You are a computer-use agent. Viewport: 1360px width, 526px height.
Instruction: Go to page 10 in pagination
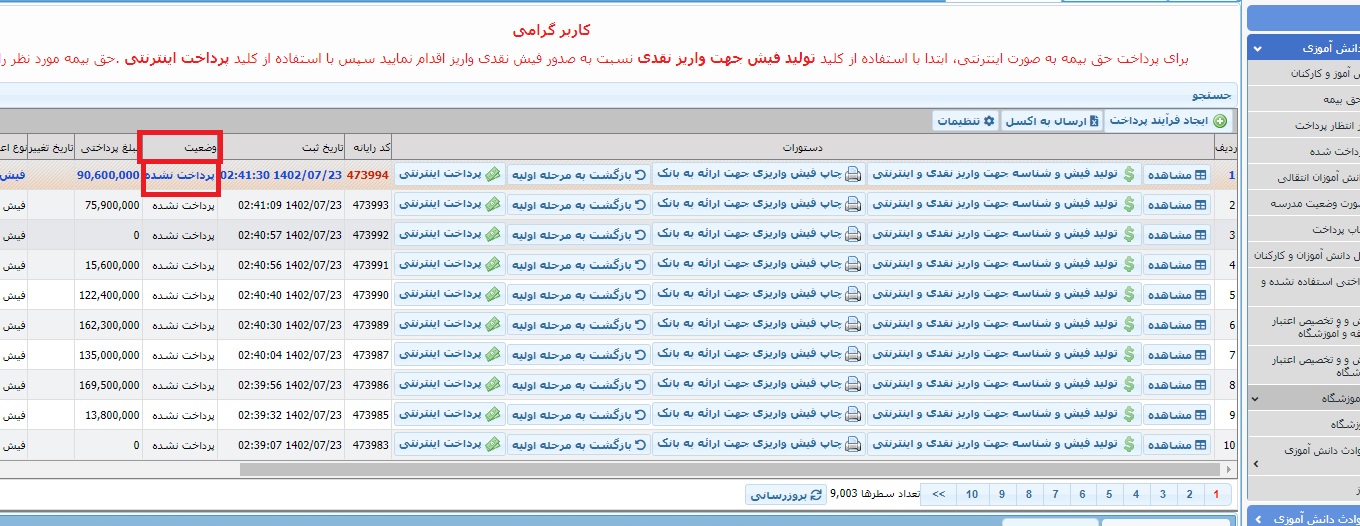(971, 494)
